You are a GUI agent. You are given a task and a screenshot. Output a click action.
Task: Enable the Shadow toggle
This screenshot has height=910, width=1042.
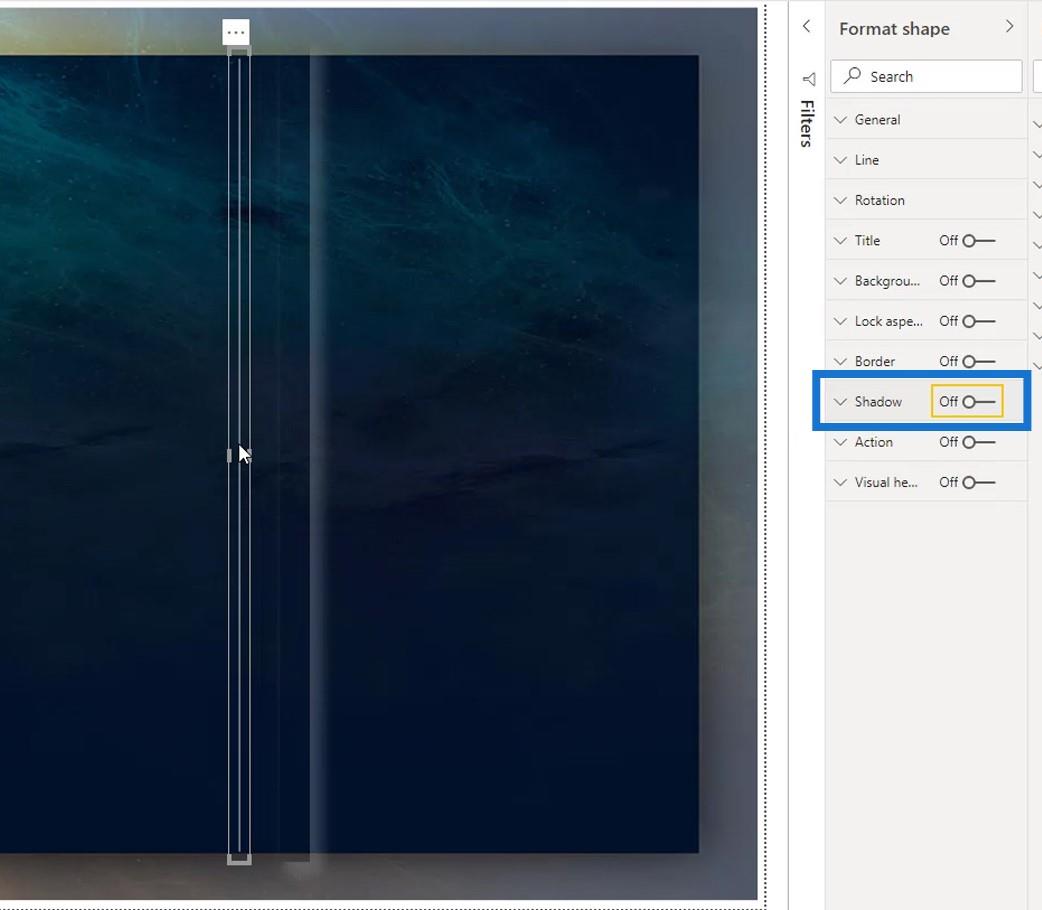[978, 401]
